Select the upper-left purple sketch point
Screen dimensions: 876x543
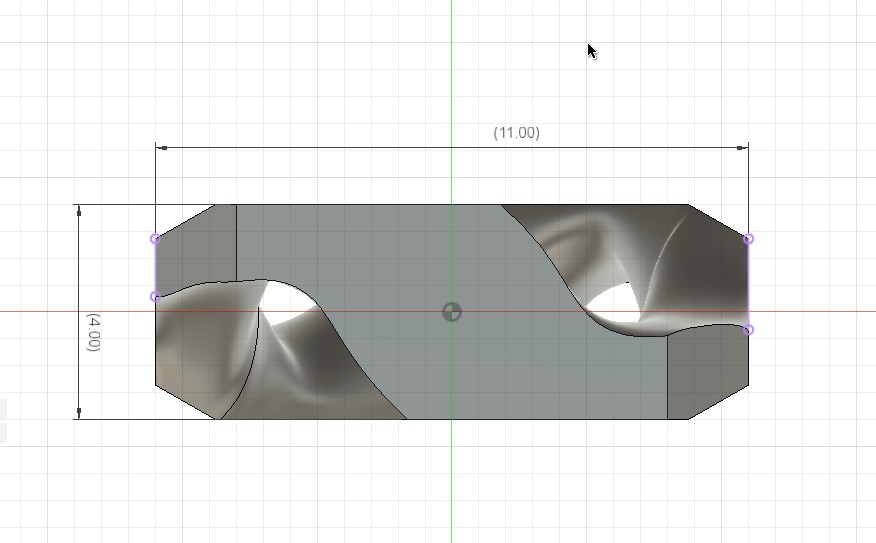[155, 239]
